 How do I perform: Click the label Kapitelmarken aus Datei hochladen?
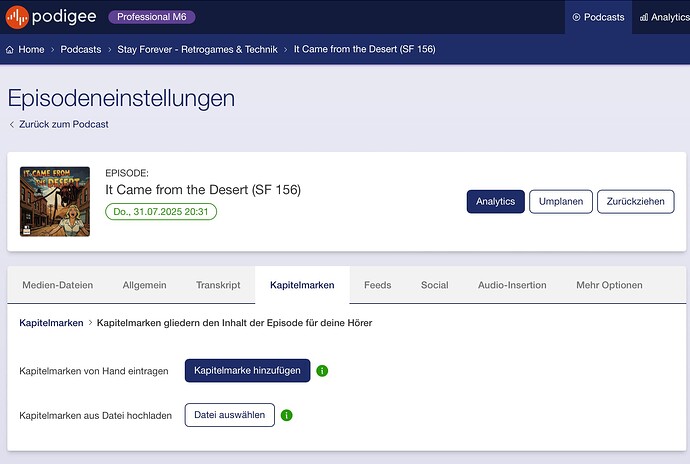(95, 416)
